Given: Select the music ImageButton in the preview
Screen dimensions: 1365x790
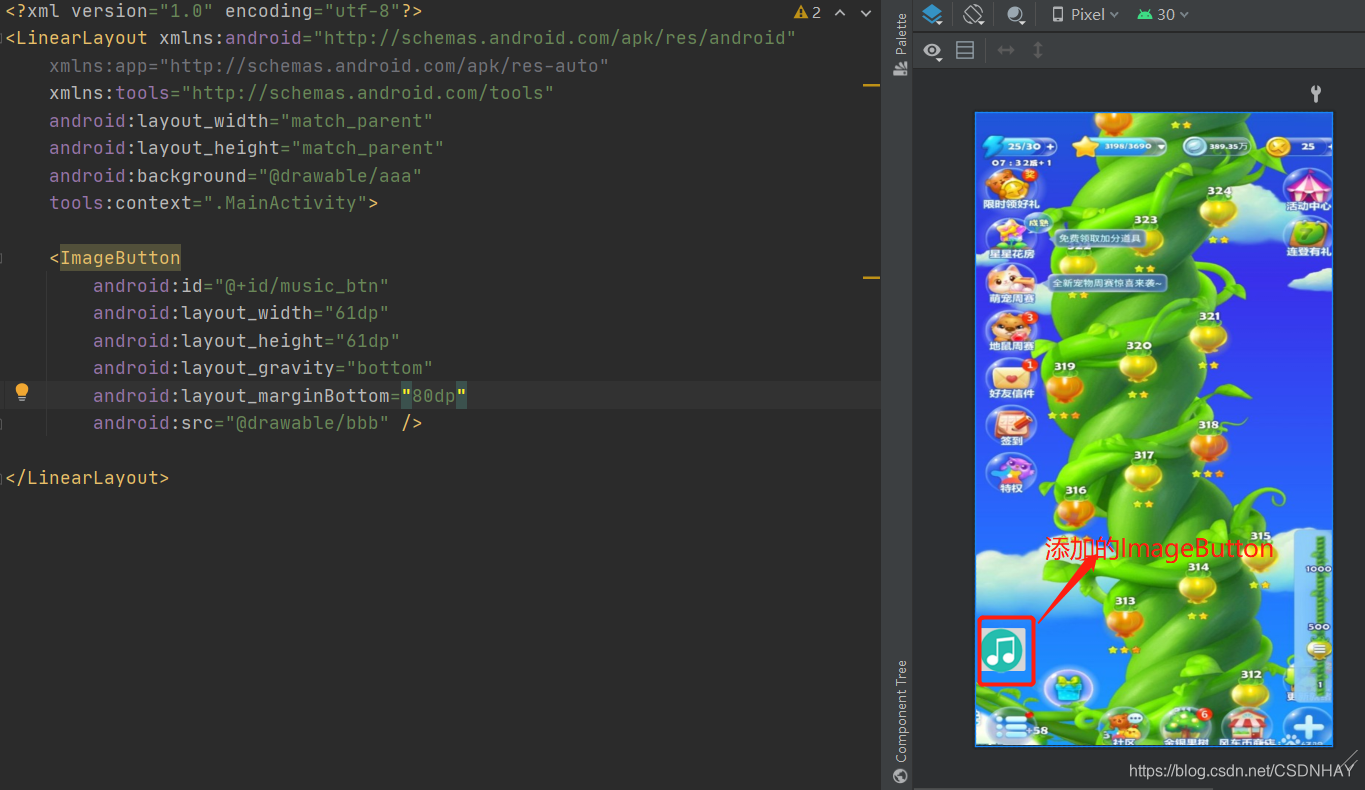Looking at the screenshot, I should click(1005, 650).
